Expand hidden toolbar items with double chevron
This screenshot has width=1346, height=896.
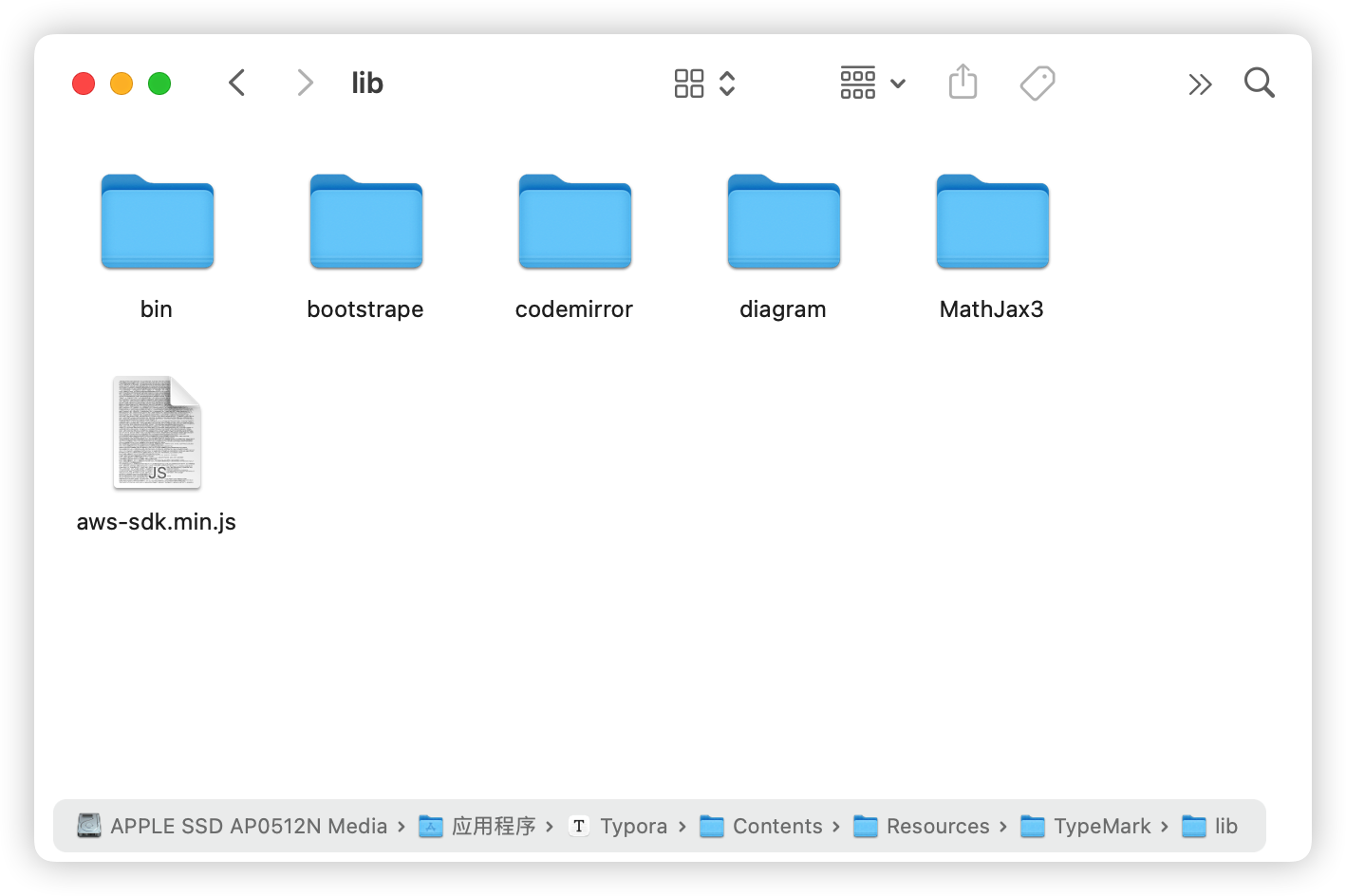point(1200,84)
